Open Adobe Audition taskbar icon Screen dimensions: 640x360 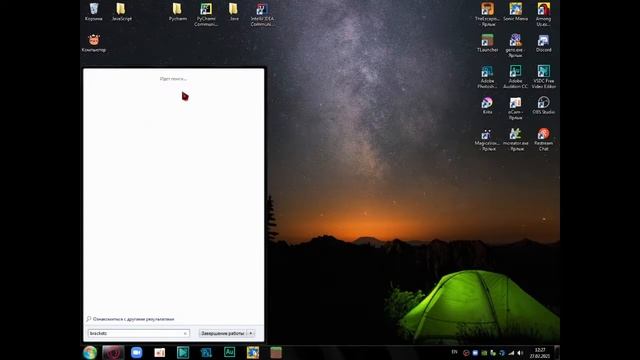229,352
